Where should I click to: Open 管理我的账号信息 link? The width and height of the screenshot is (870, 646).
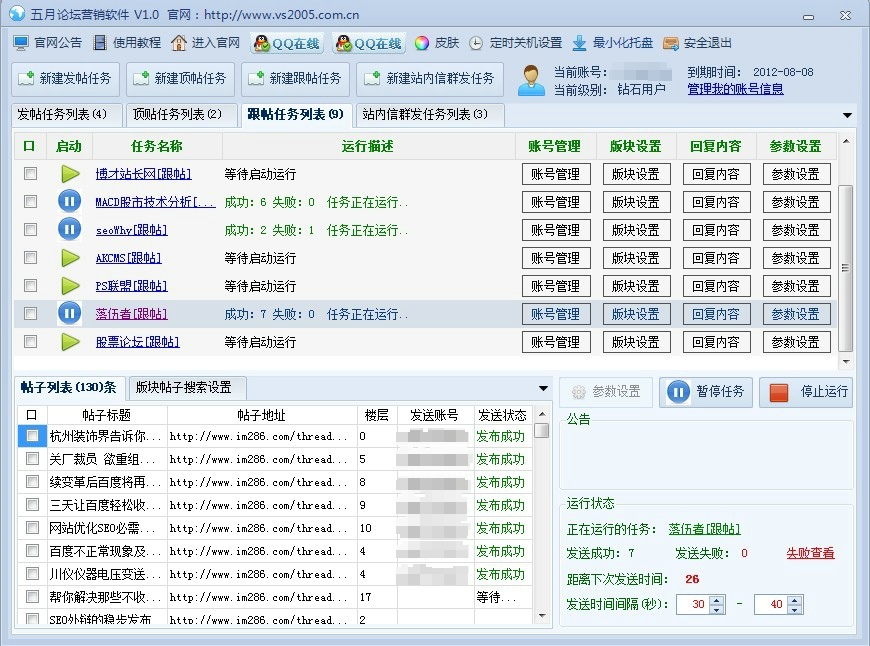(x=735, y=89)
